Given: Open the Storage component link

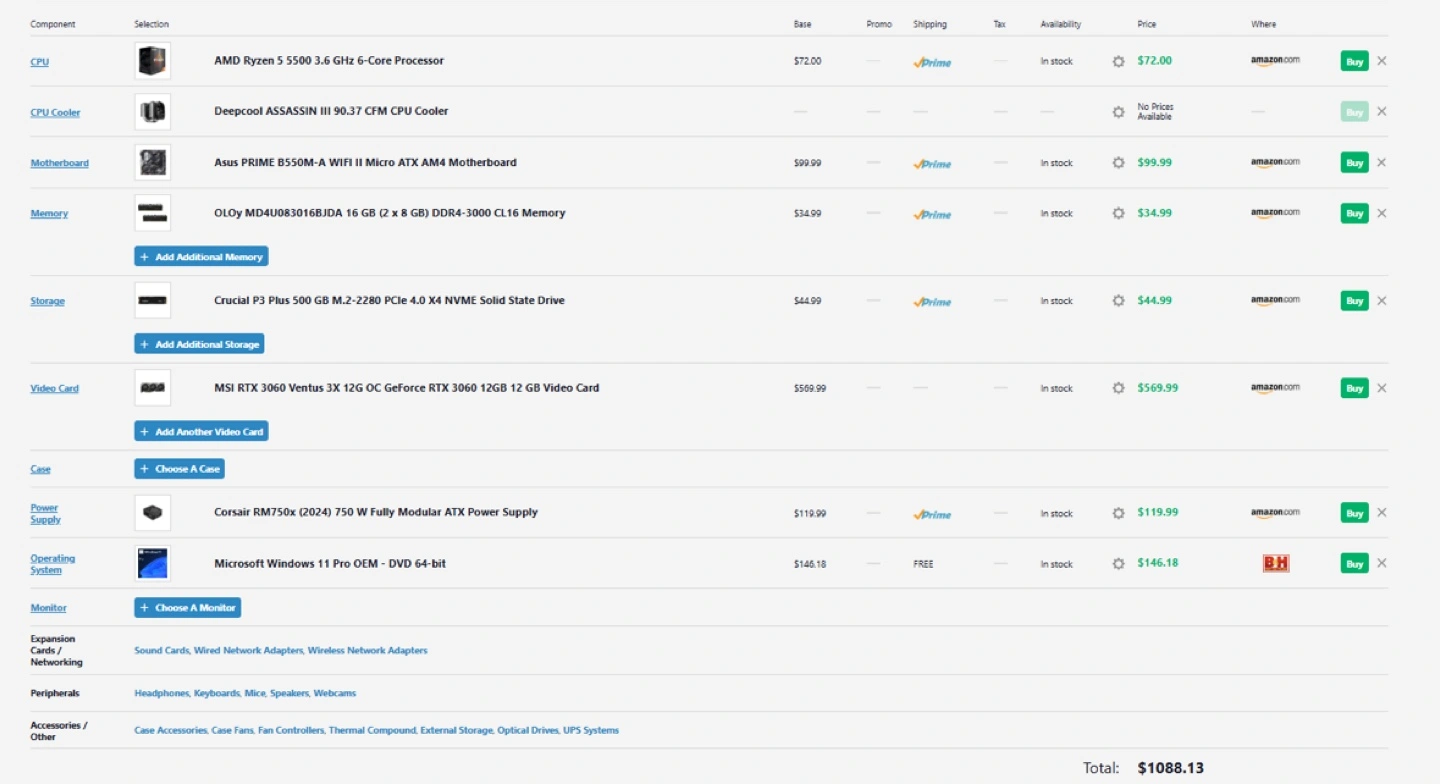Looking at the screenshot, I should point(47,301).
